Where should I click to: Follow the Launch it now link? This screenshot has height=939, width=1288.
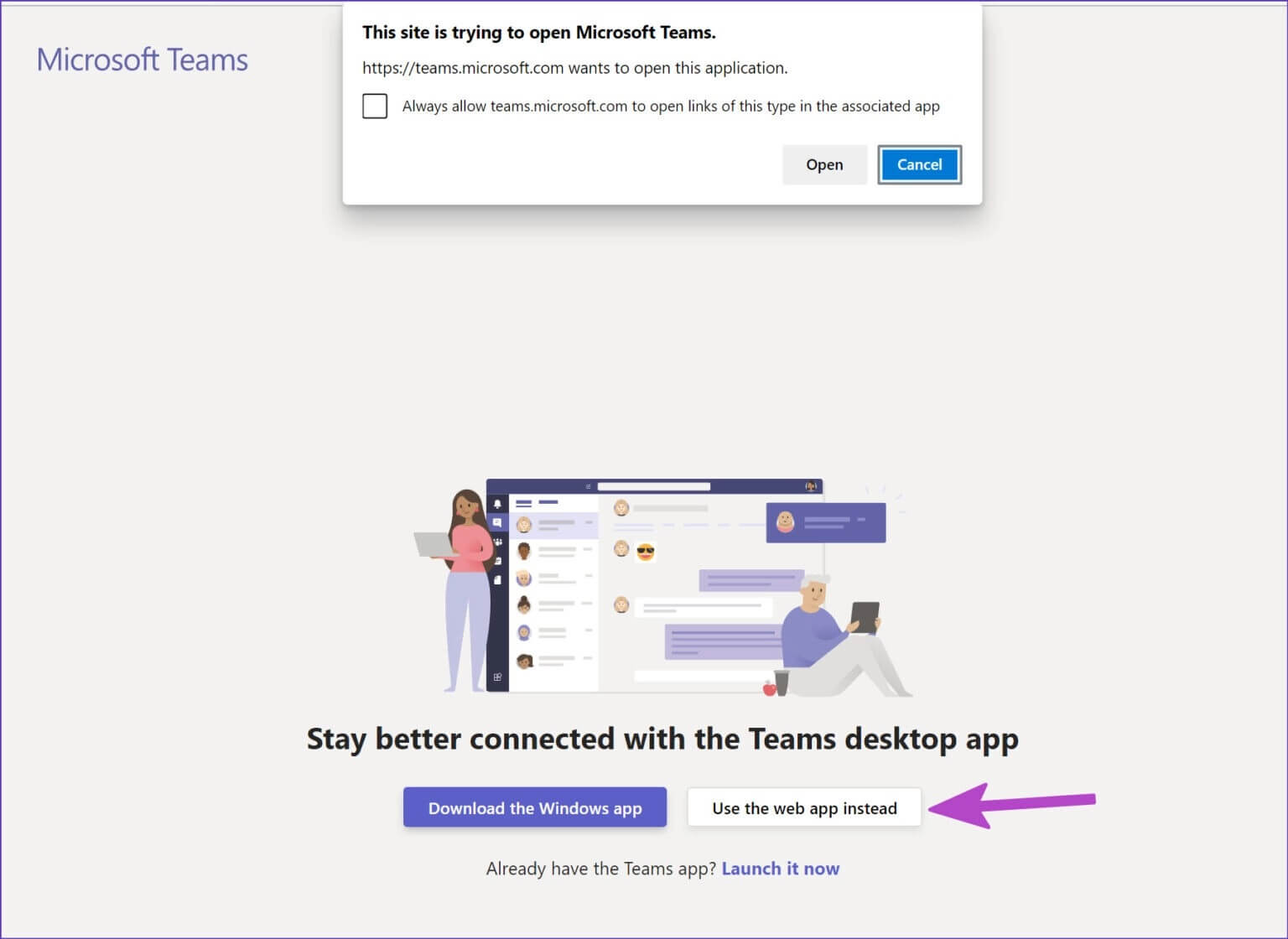pyautogui.click(x=781, y=869)
